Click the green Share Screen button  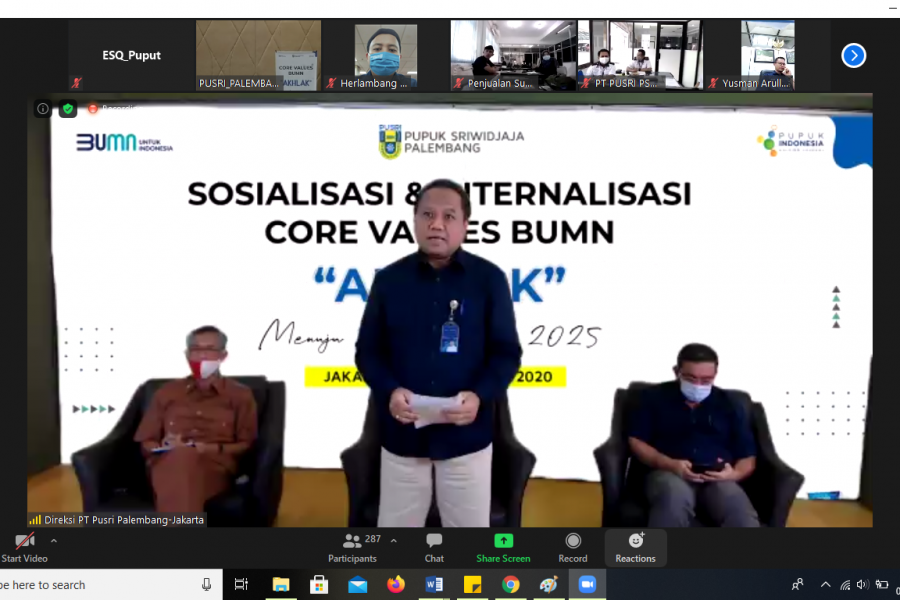click(x=503, y=546)
